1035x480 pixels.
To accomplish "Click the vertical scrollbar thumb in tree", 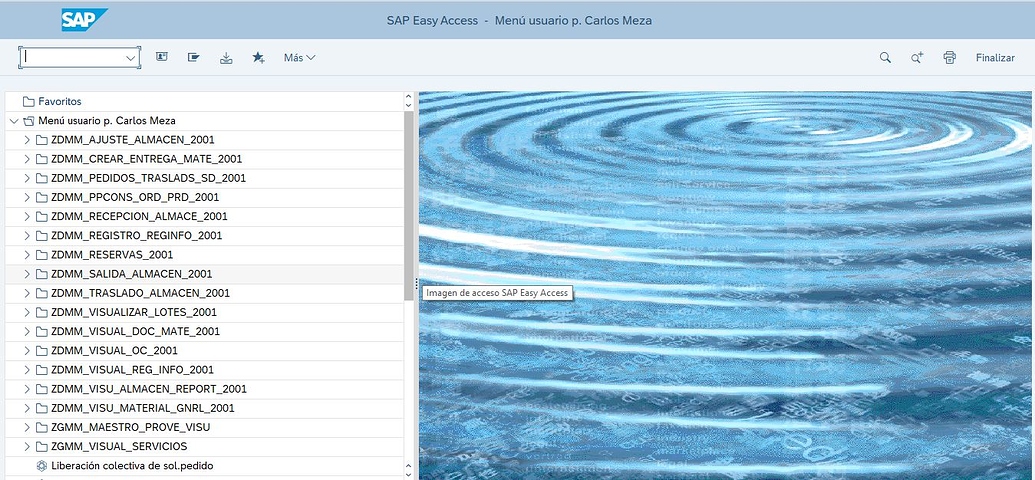I will click(409, 206).
